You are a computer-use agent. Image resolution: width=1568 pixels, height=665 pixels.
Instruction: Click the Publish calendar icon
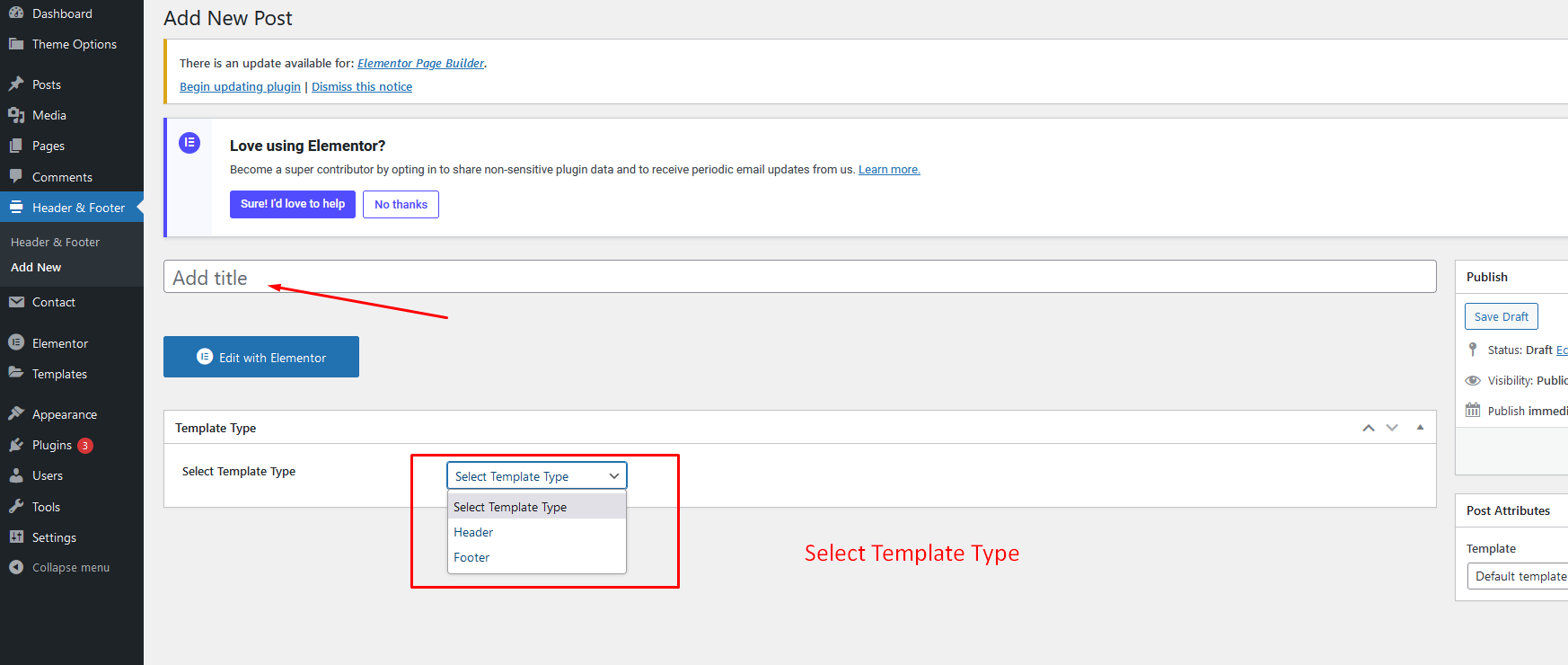[1473, 411]
